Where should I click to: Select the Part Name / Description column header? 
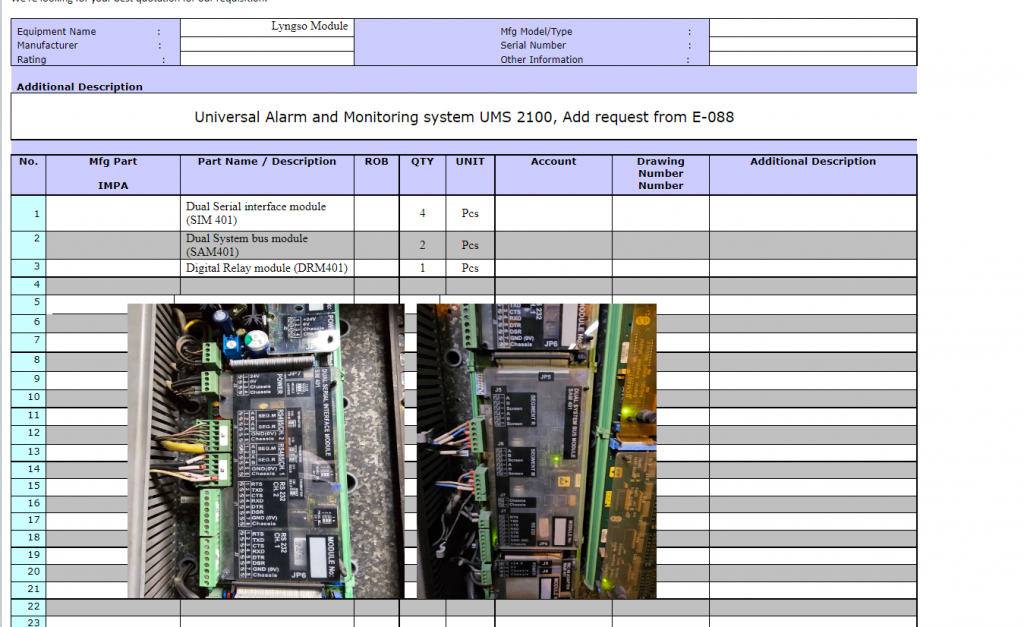267,162
